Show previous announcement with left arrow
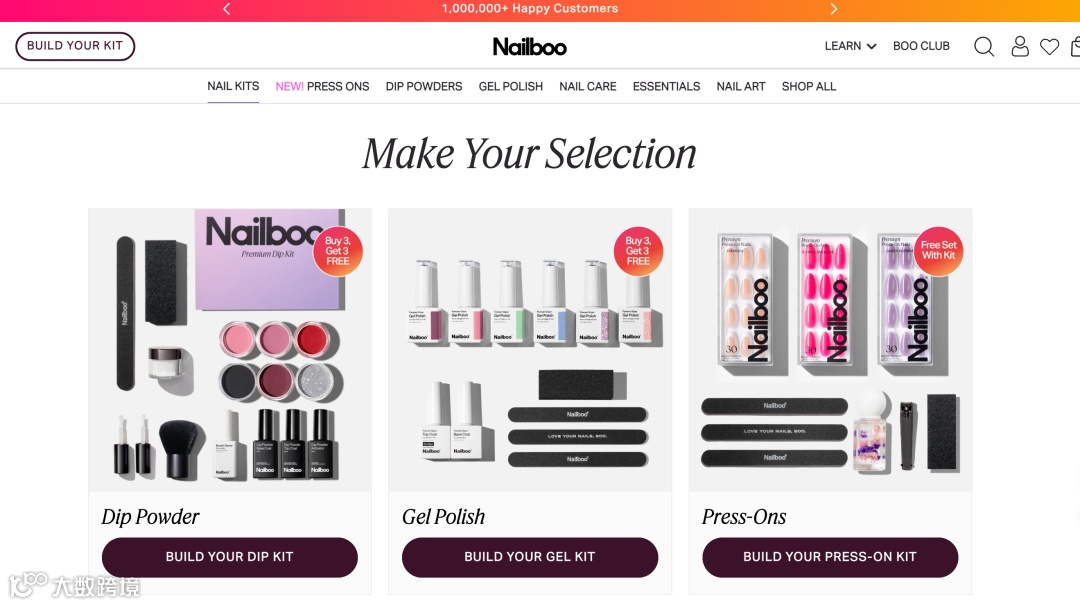The width and height of the screenshot is (1080, 606). point(227,9)
